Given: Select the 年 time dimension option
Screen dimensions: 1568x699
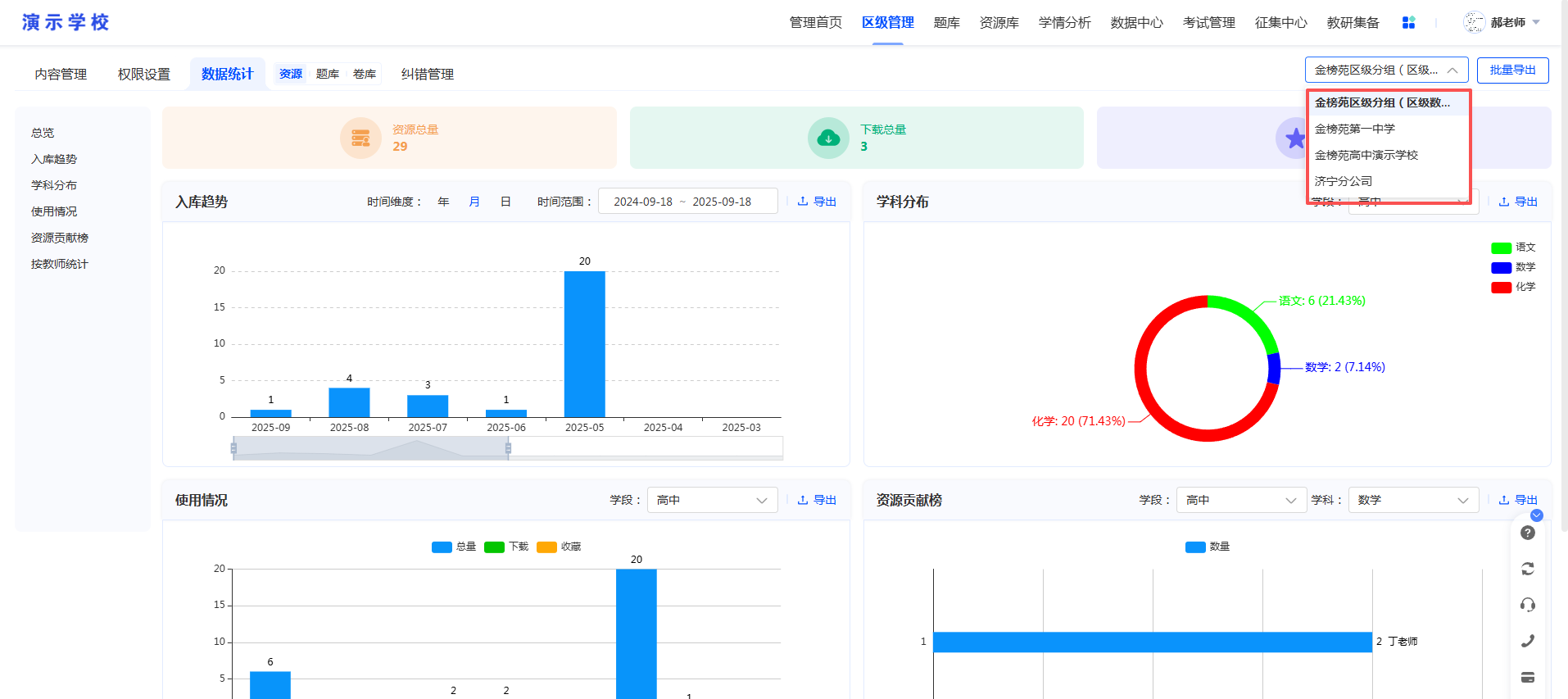Looking at the screenshot, I should tap(443, 202).
